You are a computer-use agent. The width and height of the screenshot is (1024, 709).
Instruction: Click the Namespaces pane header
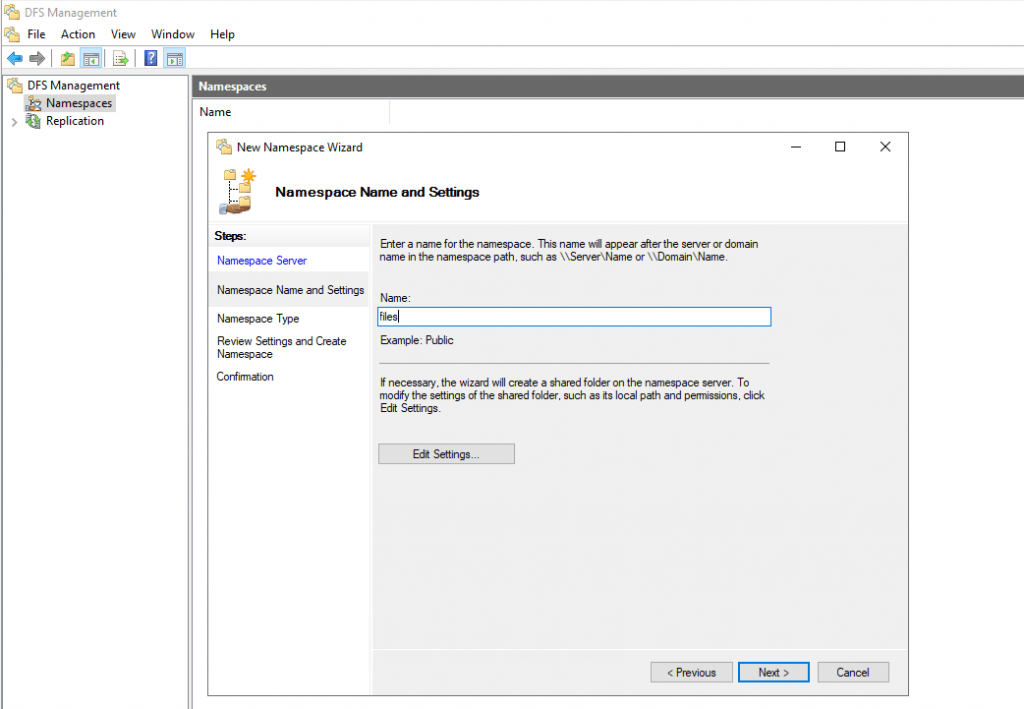pyautogui.click(x=607, y=86)
